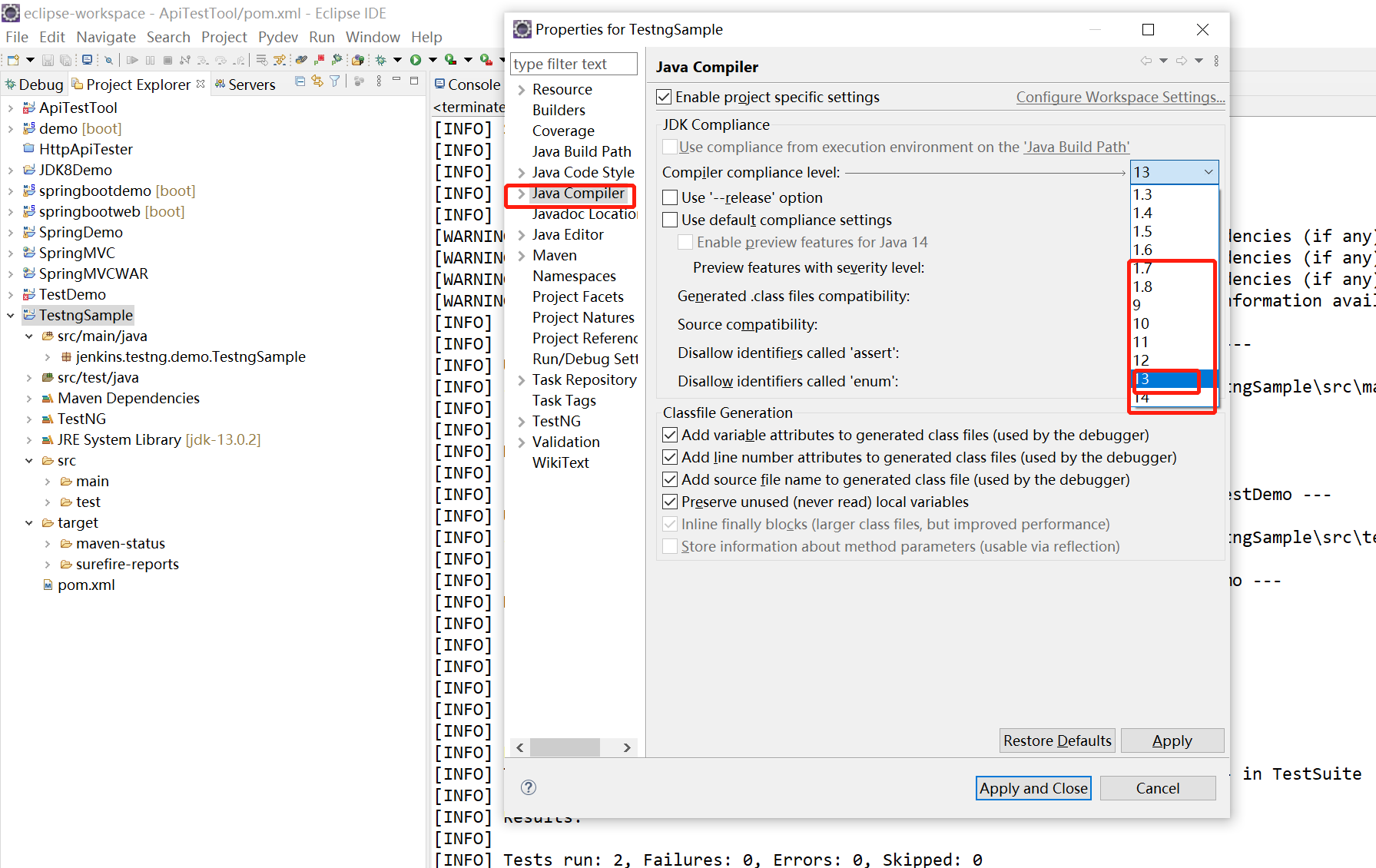1376x868 pixels.
Task: Check Use '--release' option
Action: [670, 198]
